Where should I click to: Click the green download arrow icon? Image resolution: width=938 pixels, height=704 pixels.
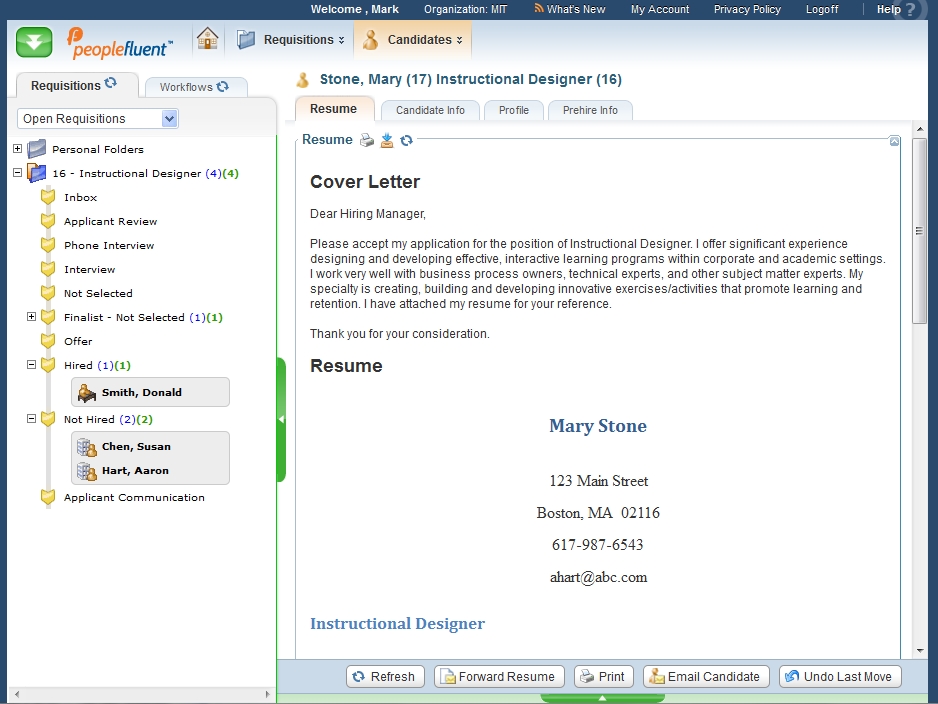(x=34, y=42)
